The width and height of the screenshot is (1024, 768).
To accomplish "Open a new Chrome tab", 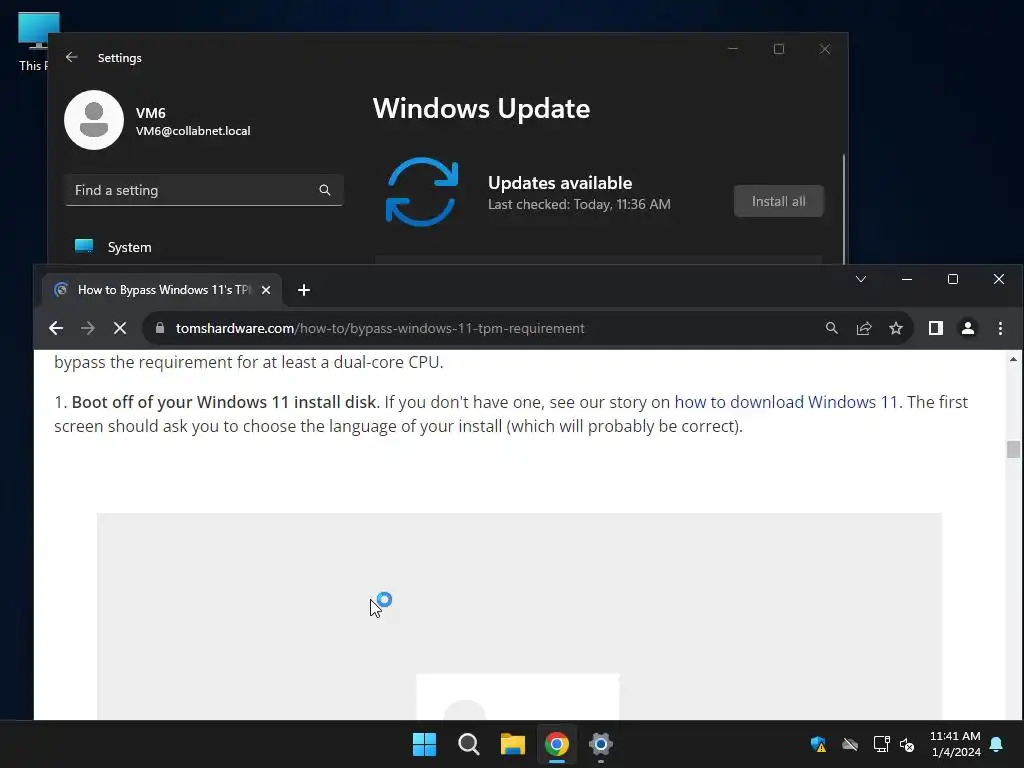I will coord(304,290).
